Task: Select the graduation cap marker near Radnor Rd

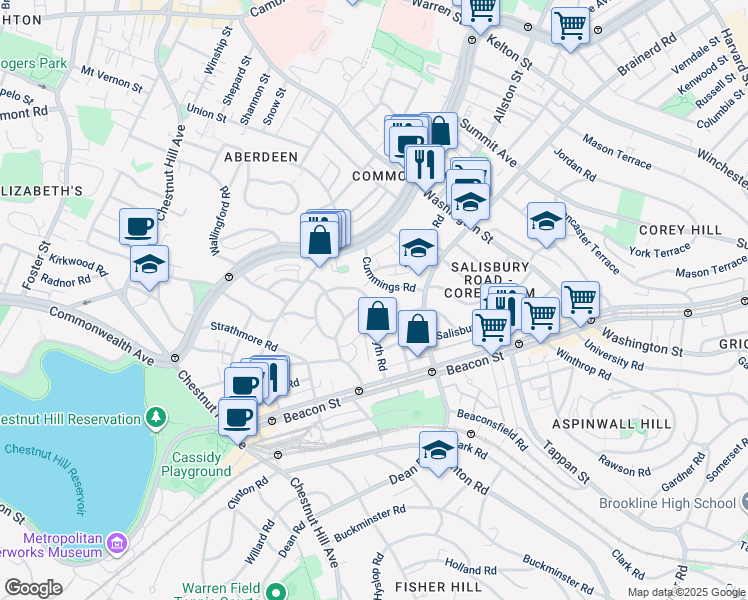Action: coord(150,264)
